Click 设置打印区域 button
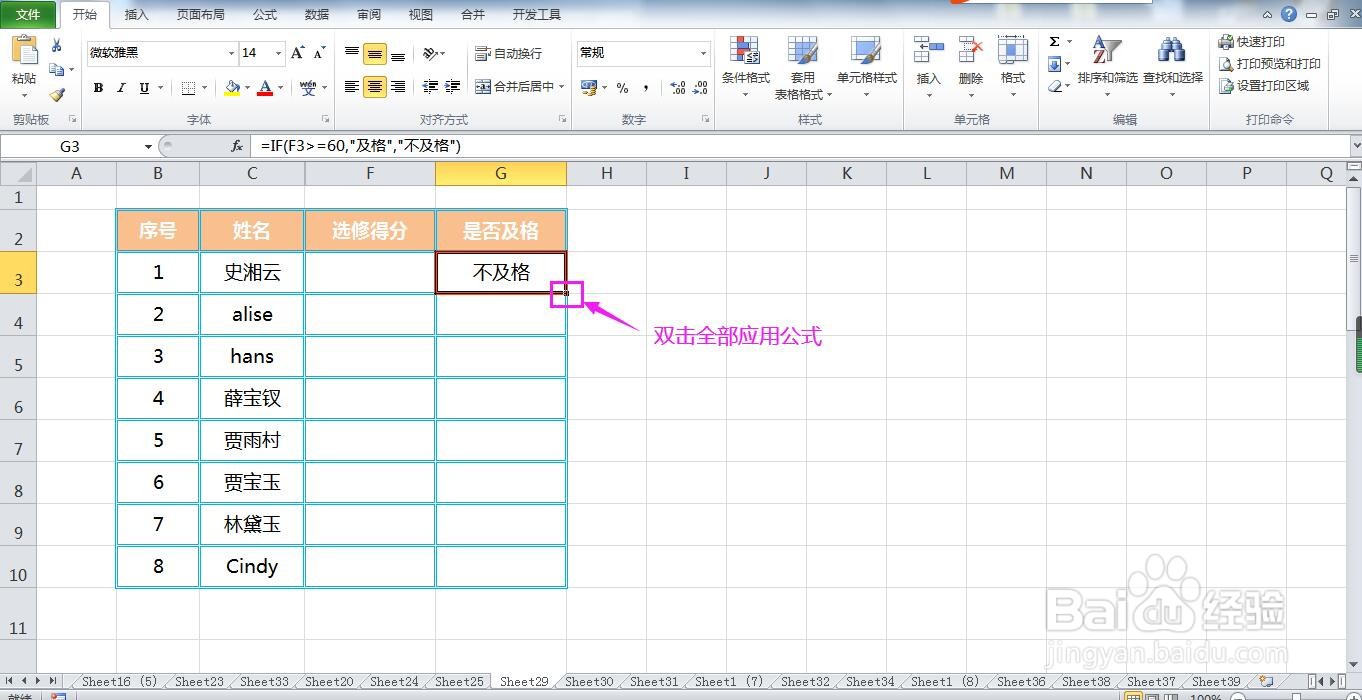The height and width of the screenshot is (700, 1362). pyautogui.click(x=1263, y=86)
